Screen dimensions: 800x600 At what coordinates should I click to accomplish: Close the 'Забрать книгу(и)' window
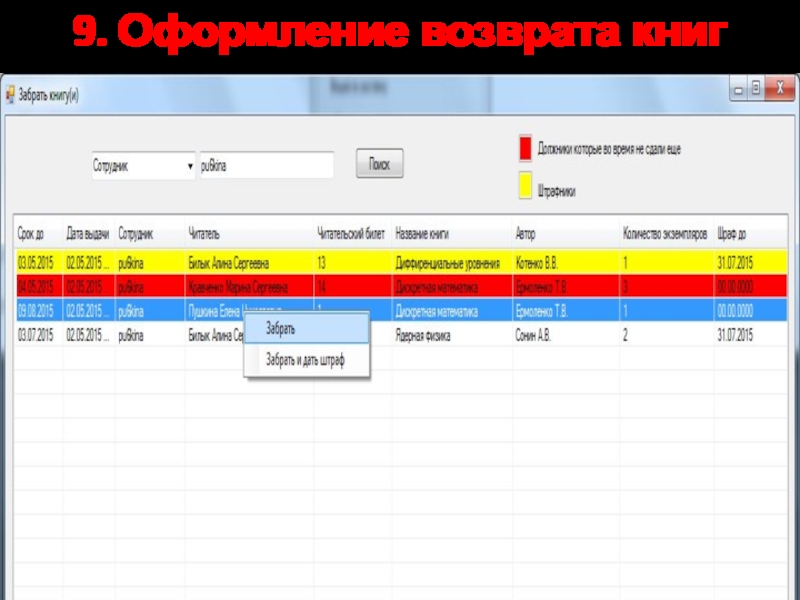(x=779, y=89)
